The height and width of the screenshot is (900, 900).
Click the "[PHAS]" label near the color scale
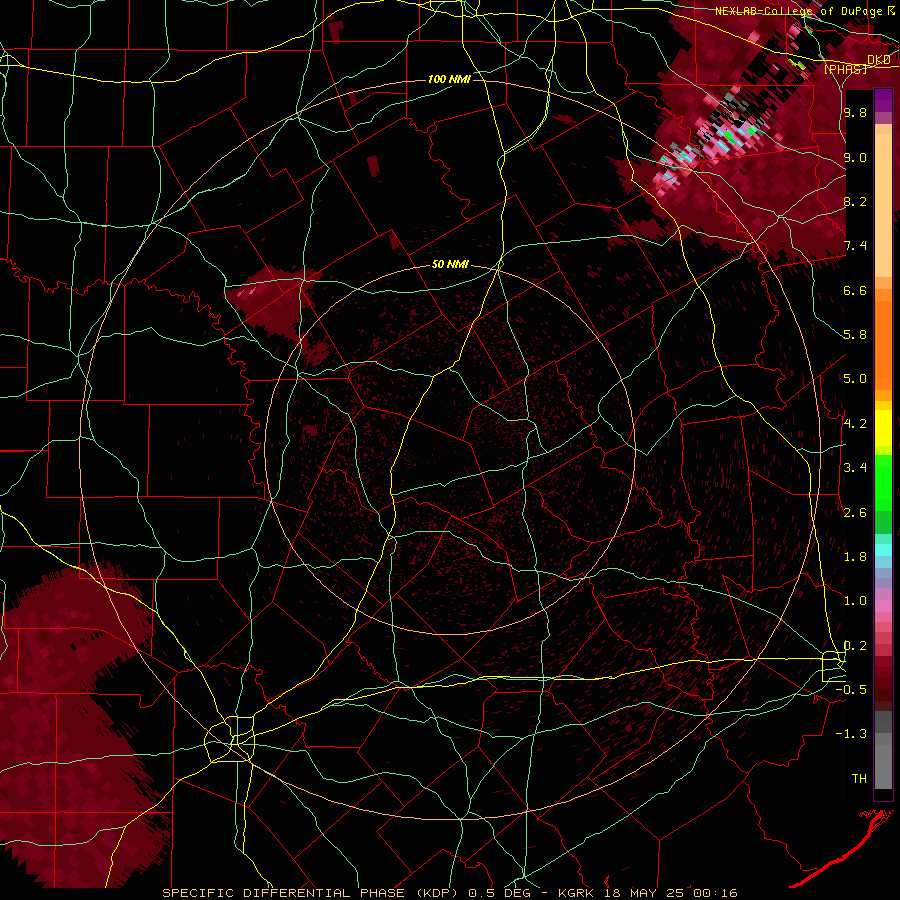(845, 69)
